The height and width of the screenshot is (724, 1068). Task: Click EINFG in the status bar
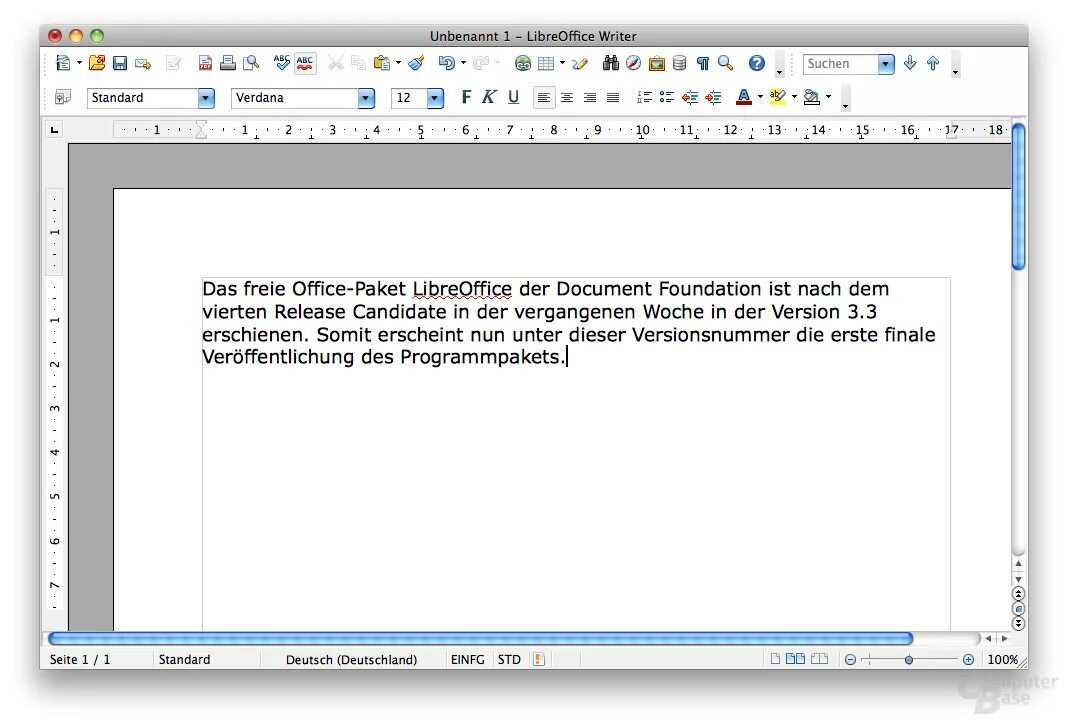467,659
